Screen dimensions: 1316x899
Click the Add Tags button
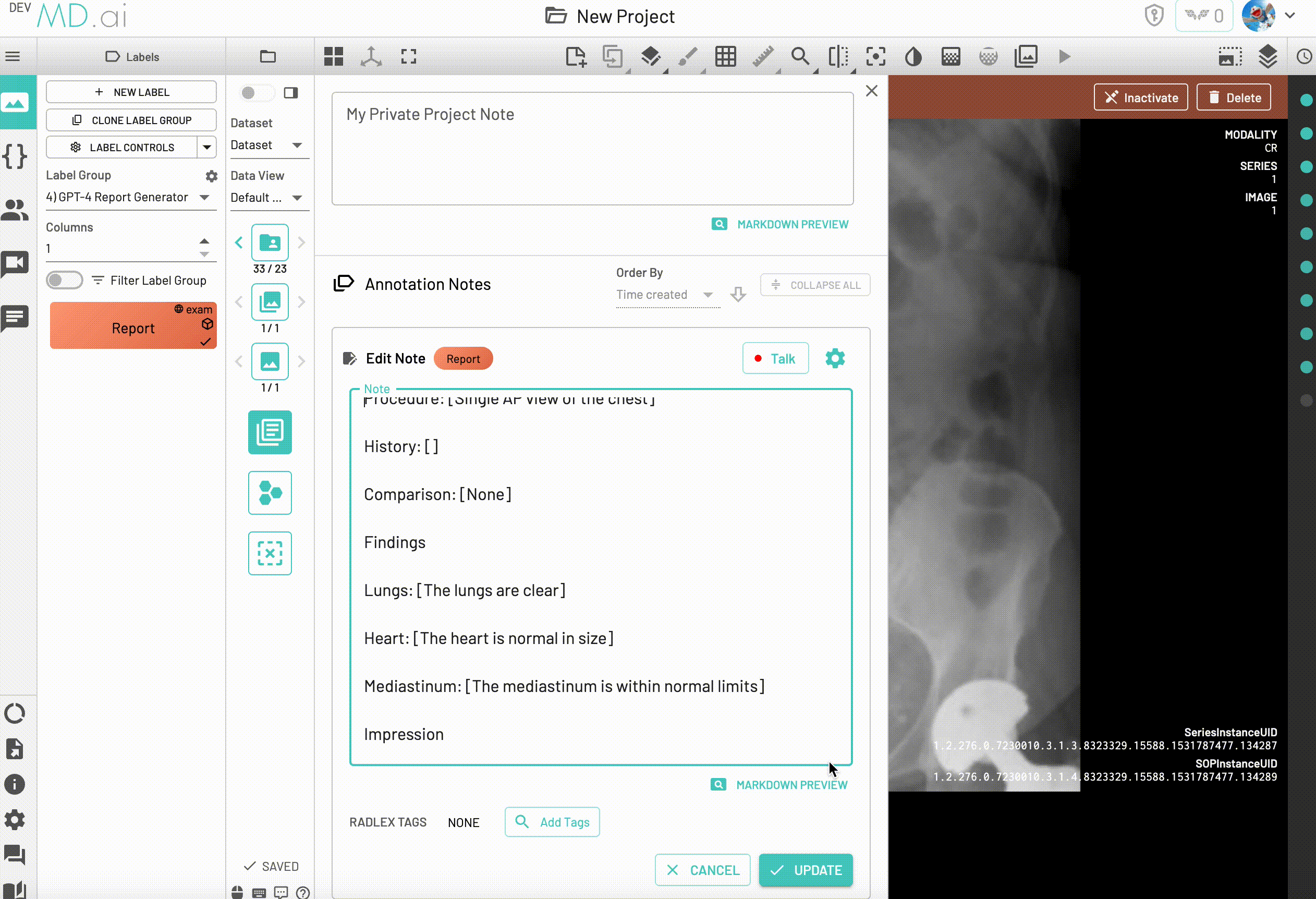[x=552, y=822]
